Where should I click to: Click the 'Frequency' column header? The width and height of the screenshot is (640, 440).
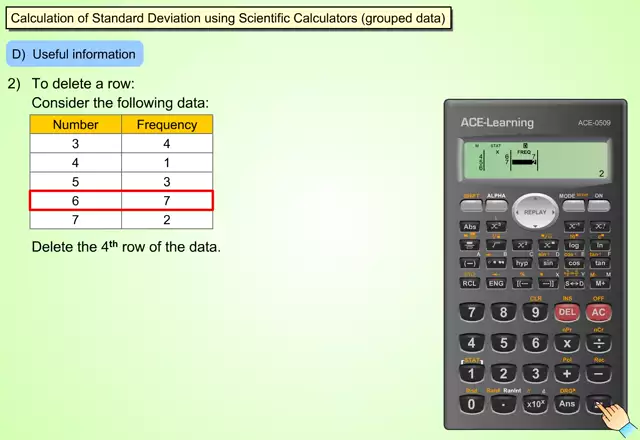(x=167, y=124)
